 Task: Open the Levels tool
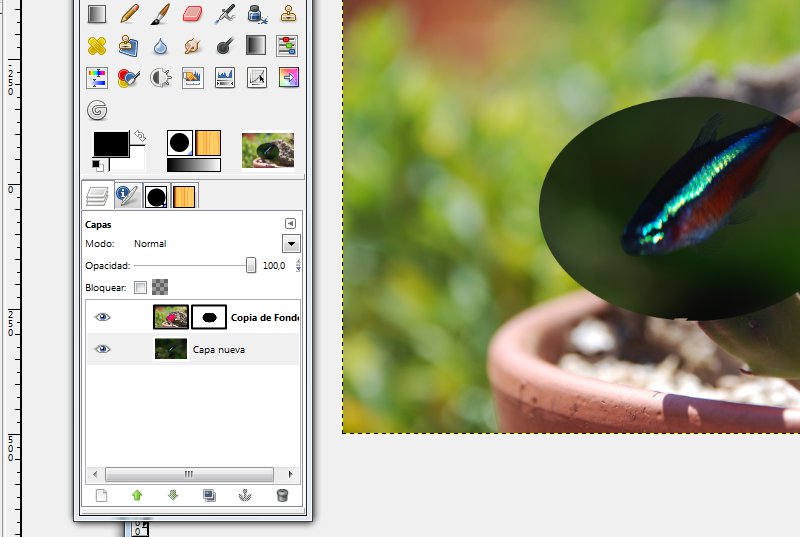(224, 78)
